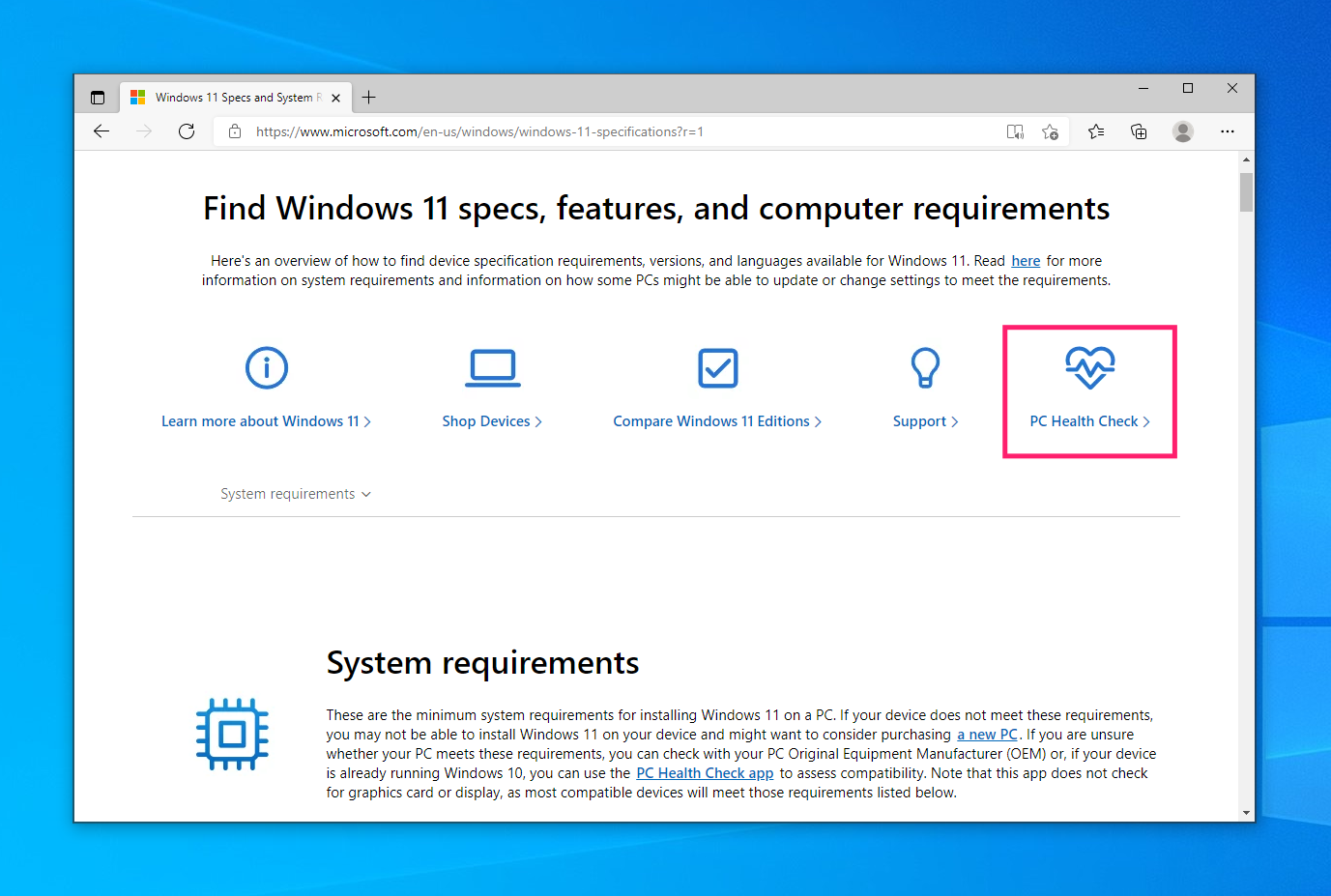Click the 'here' link in overview
The height and width of the screenshot is (896, 1331).
1026,261
